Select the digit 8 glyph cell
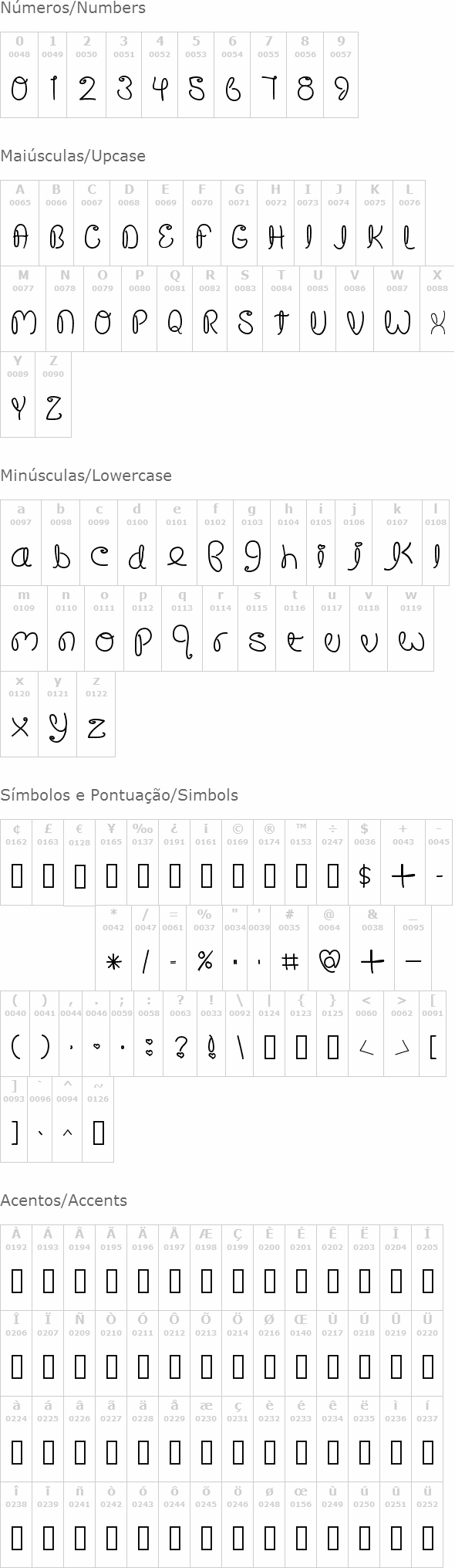The image size is (455, 1568). 305,75
